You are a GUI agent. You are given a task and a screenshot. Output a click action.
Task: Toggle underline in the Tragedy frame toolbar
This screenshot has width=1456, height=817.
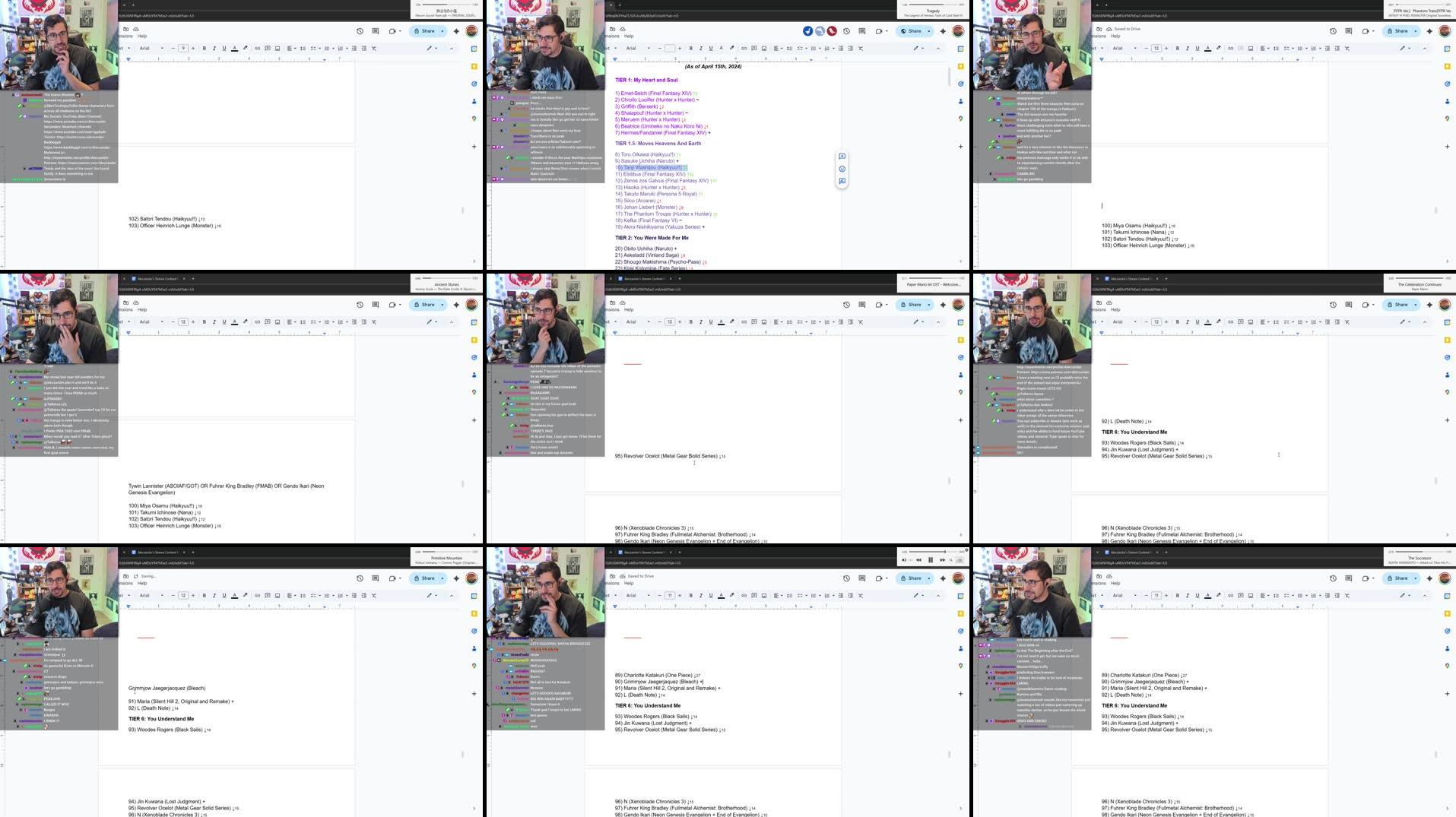pos(710,49)
